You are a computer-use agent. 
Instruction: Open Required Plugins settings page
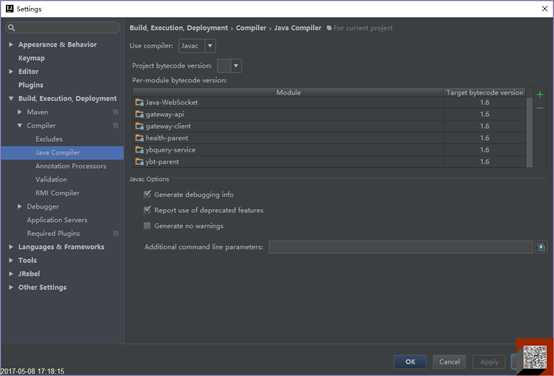[53, 233]
